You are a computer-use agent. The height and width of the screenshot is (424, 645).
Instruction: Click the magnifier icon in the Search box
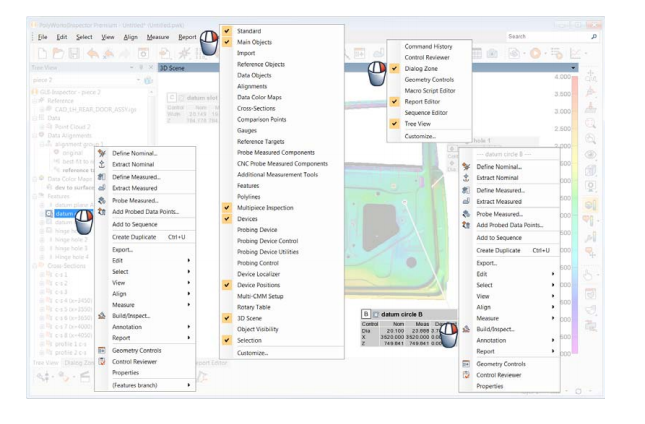(593, 36)
